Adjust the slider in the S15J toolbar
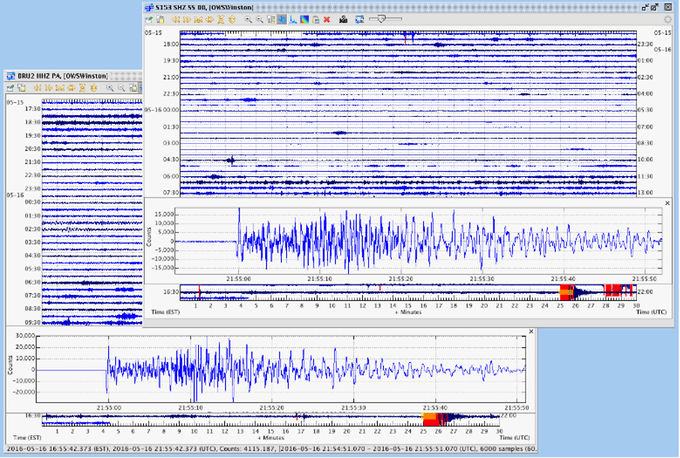 tap(380, 19)
